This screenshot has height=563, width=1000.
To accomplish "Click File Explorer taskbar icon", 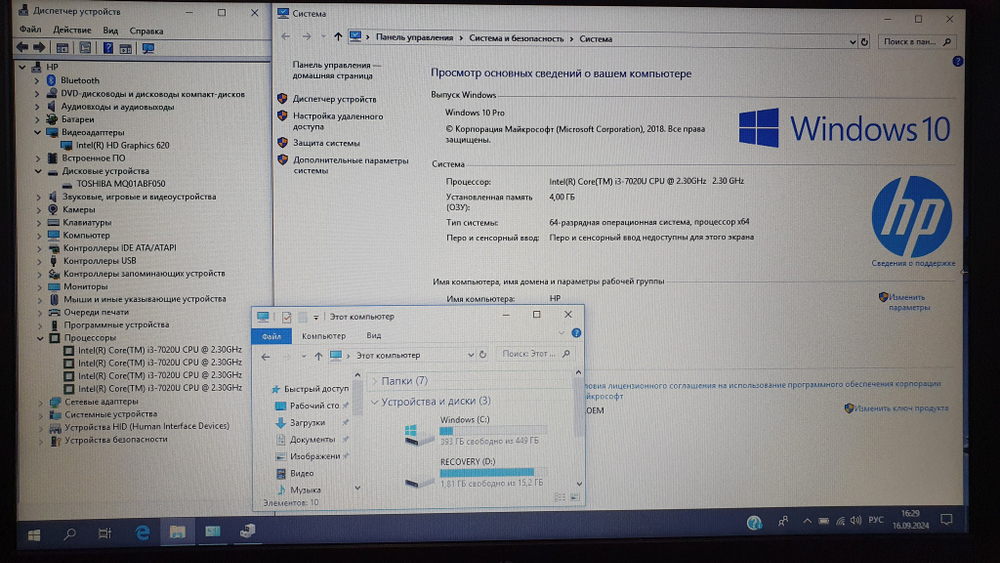I will click(x=177, y=531).
